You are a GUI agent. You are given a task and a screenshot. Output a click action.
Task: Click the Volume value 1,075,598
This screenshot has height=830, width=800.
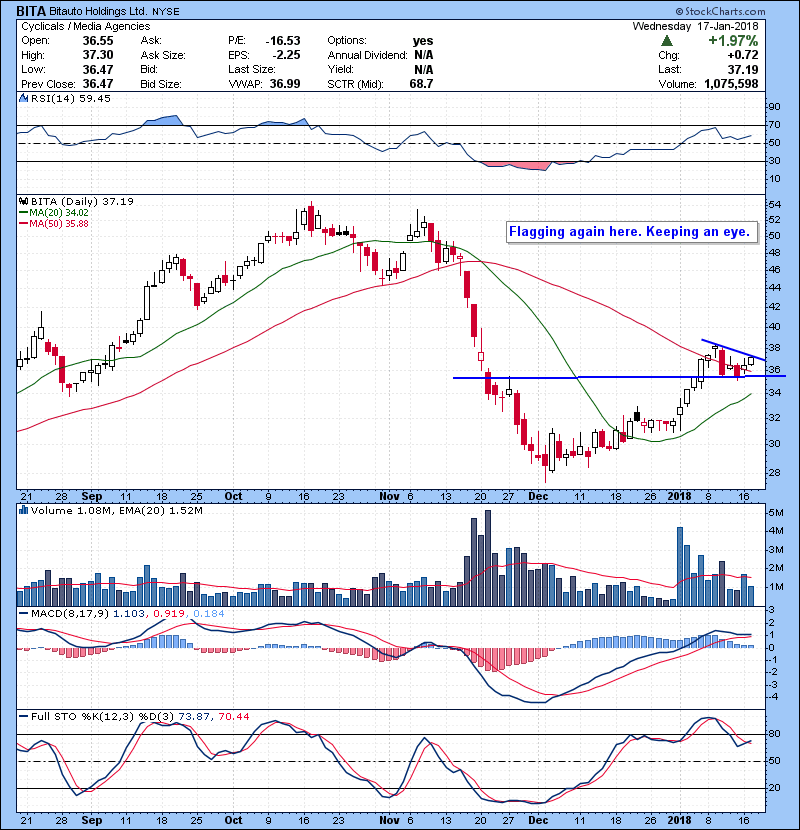point(731,84)
